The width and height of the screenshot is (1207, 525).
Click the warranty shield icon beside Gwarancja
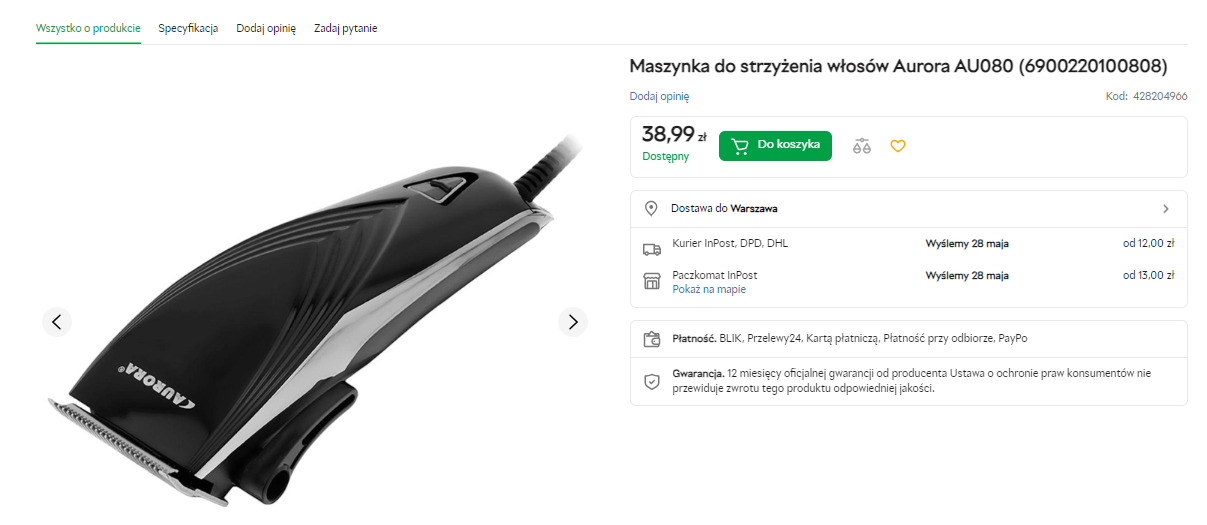tap(652, 381)
